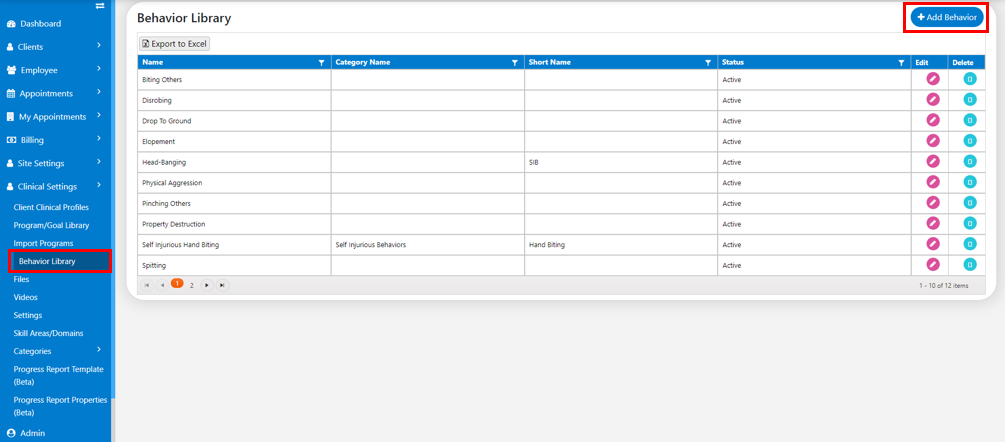Viewport: 1005px width, 442px height.
Task: Delete the Biting Others behavior
Action: point(970,79)
